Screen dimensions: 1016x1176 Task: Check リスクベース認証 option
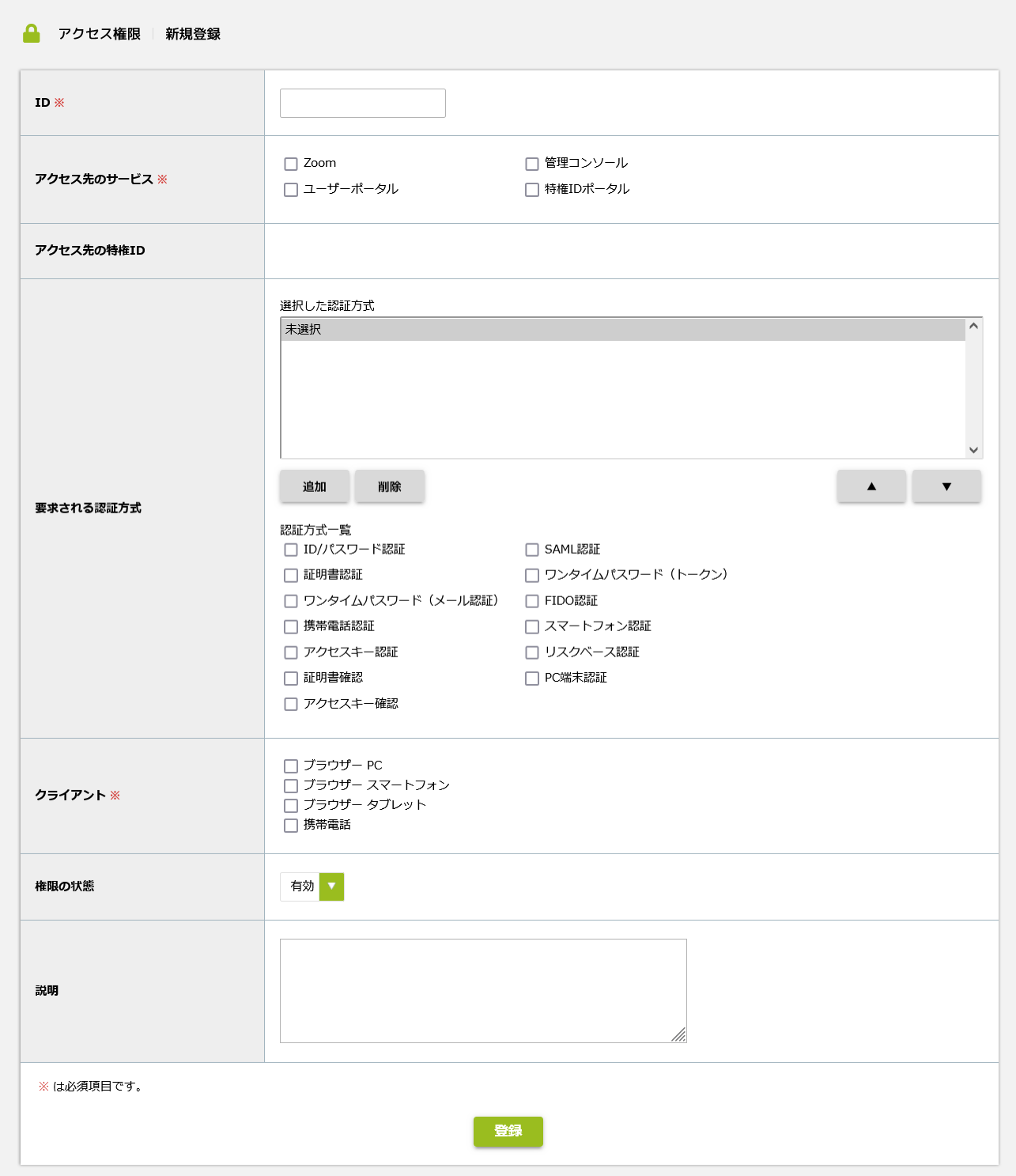[x=532, y=652]
